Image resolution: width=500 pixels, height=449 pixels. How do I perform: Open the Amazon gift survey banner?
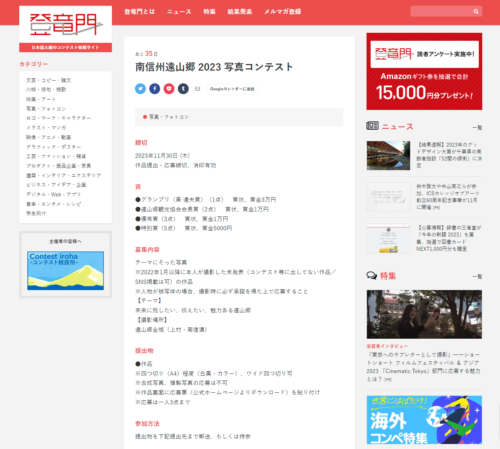tap(424, 71)
